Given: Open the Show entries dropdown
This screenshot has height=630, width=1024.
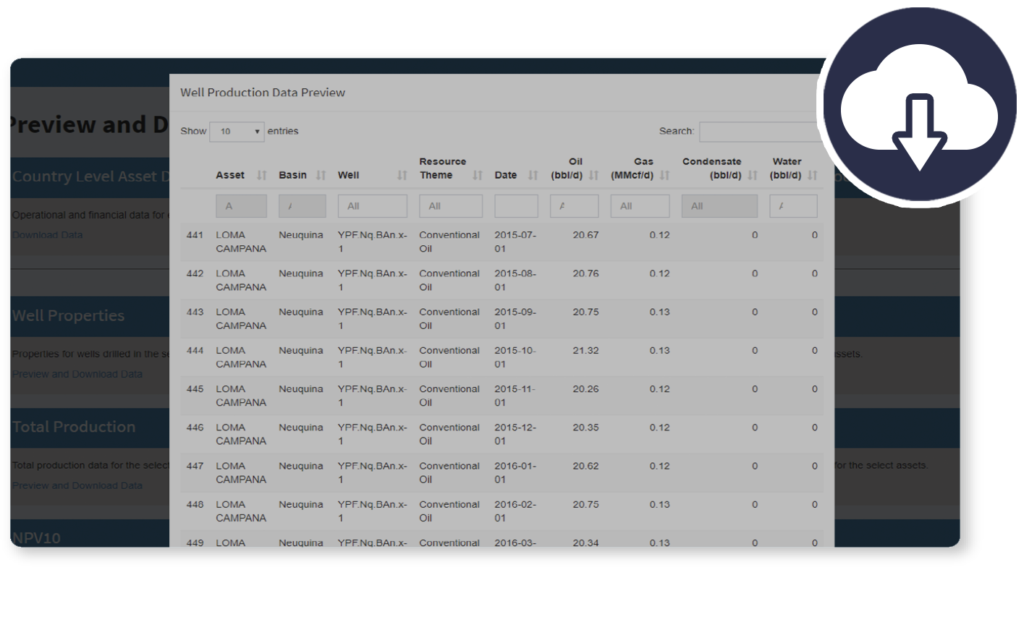Looking at the screenshot, I should [237, 132].
